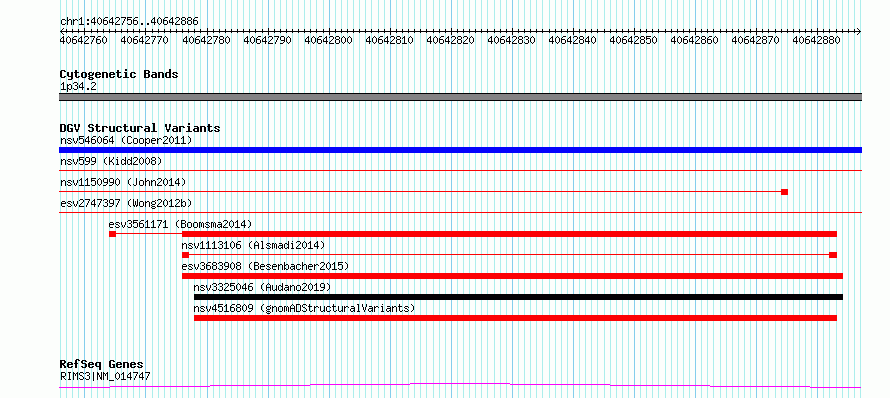Click ruler position 40642780
The image size is (890, 398).
(206, 40)
